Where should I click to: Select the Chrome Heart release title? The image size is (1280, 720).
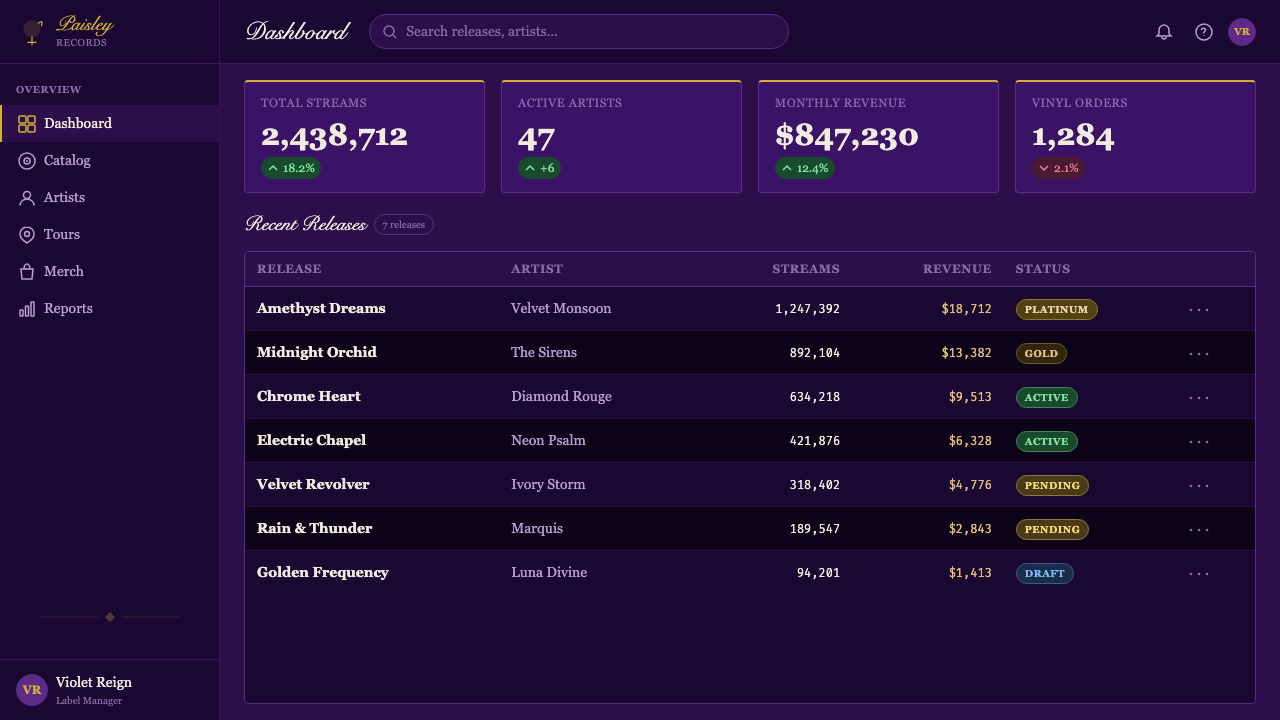[x=309, y=396]
